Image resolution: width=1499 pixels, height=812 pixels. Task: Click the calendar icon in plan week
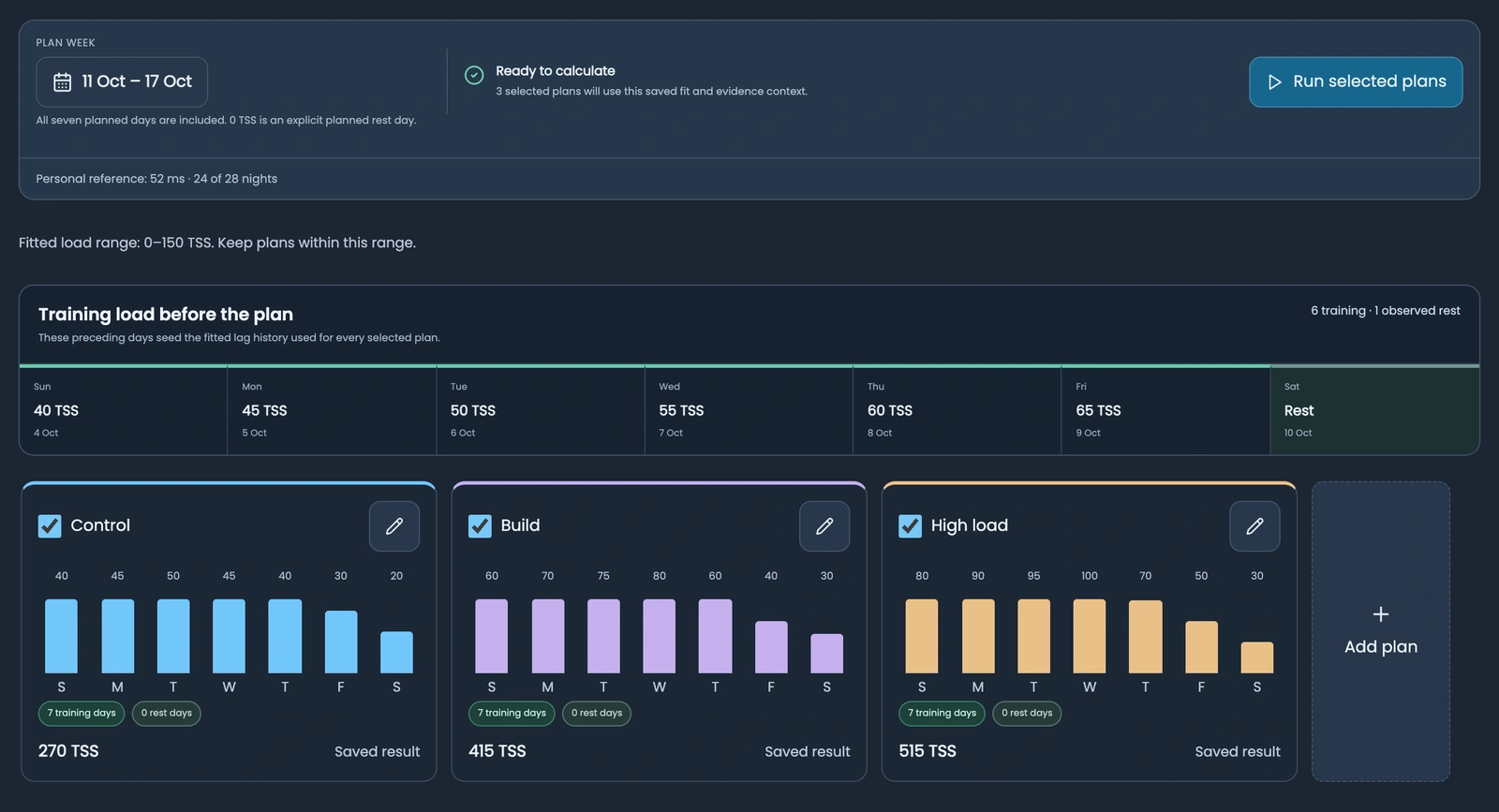pos(62,82)
